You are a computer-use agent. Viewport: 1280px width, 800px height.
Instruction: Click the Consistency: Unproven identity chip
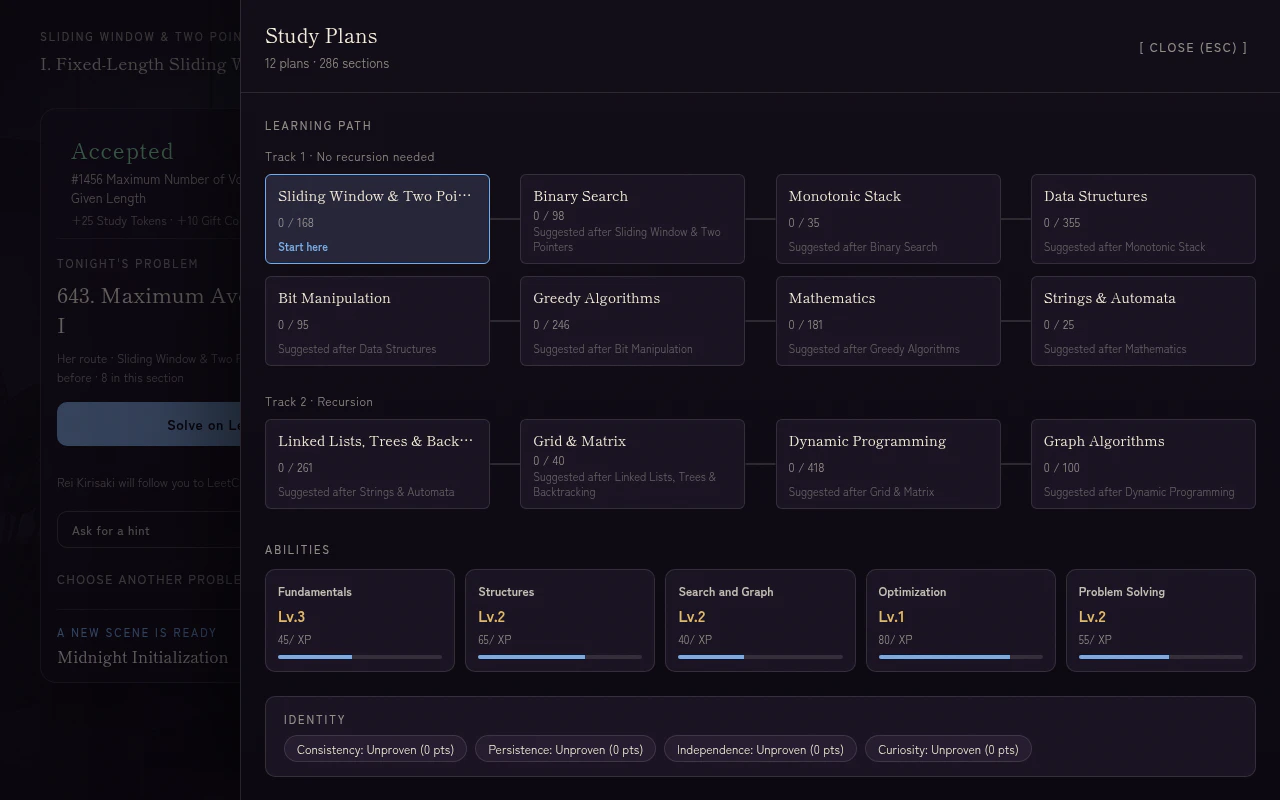point(375,749)
